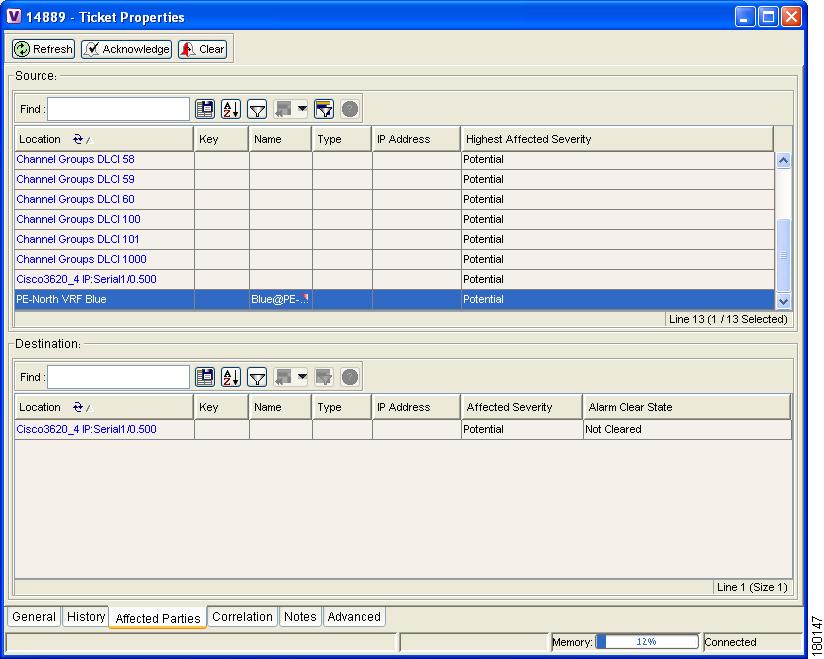Image resolution: width=824 pixels, height=659 pixels.
Task: Click the filter-rows icon in Source toolbar
Action: [324, 109]
